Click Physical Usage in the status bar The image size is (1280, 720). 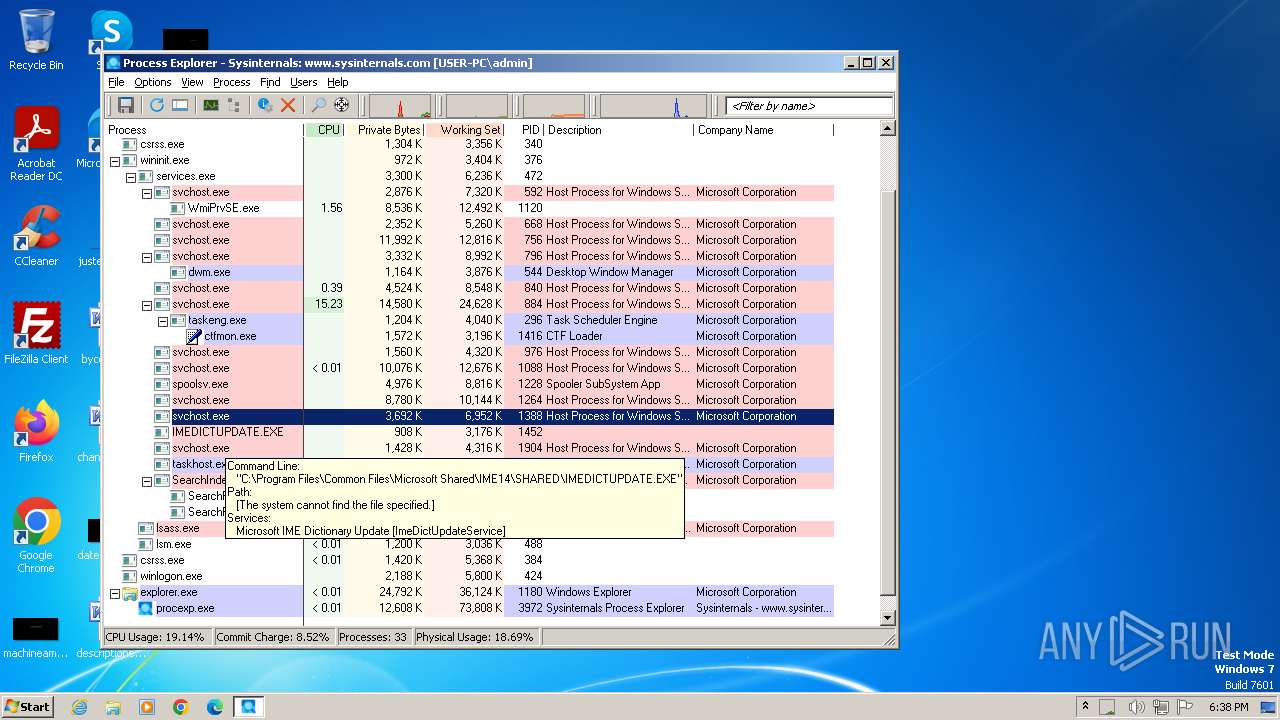476,637
